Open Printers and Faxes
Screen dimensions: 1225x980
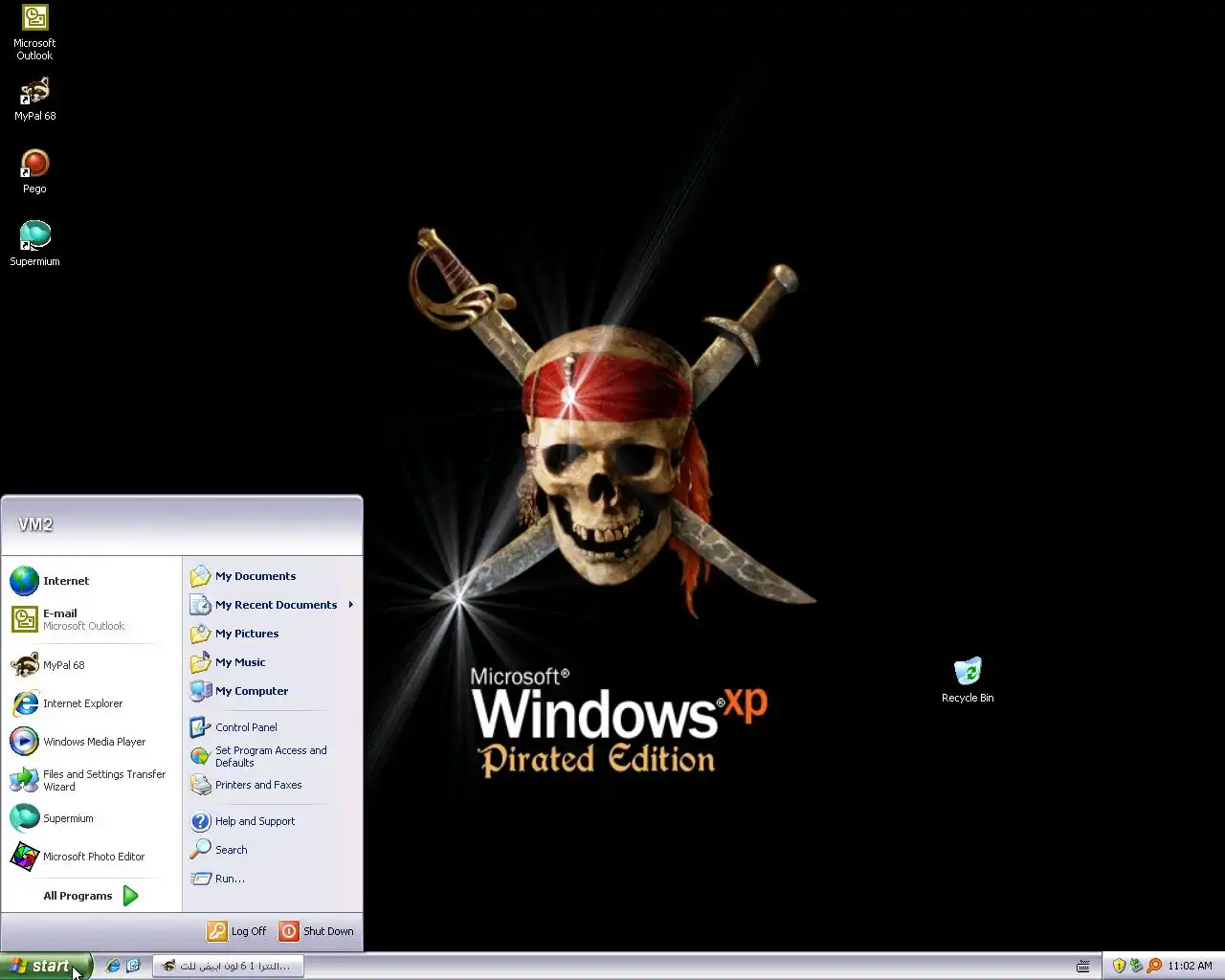pyautogui.click(x=272, y=785)
